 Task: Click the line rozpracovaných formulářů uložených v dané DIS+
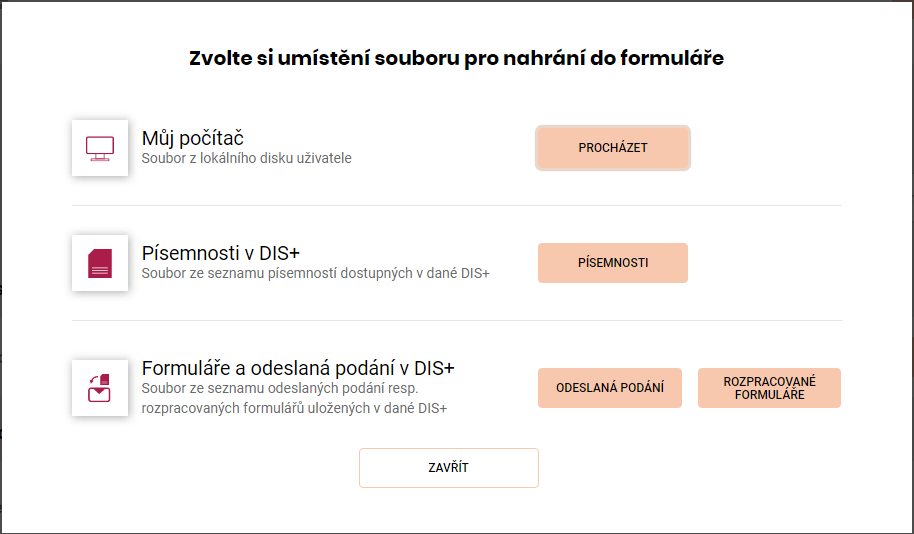click(294, 408)
